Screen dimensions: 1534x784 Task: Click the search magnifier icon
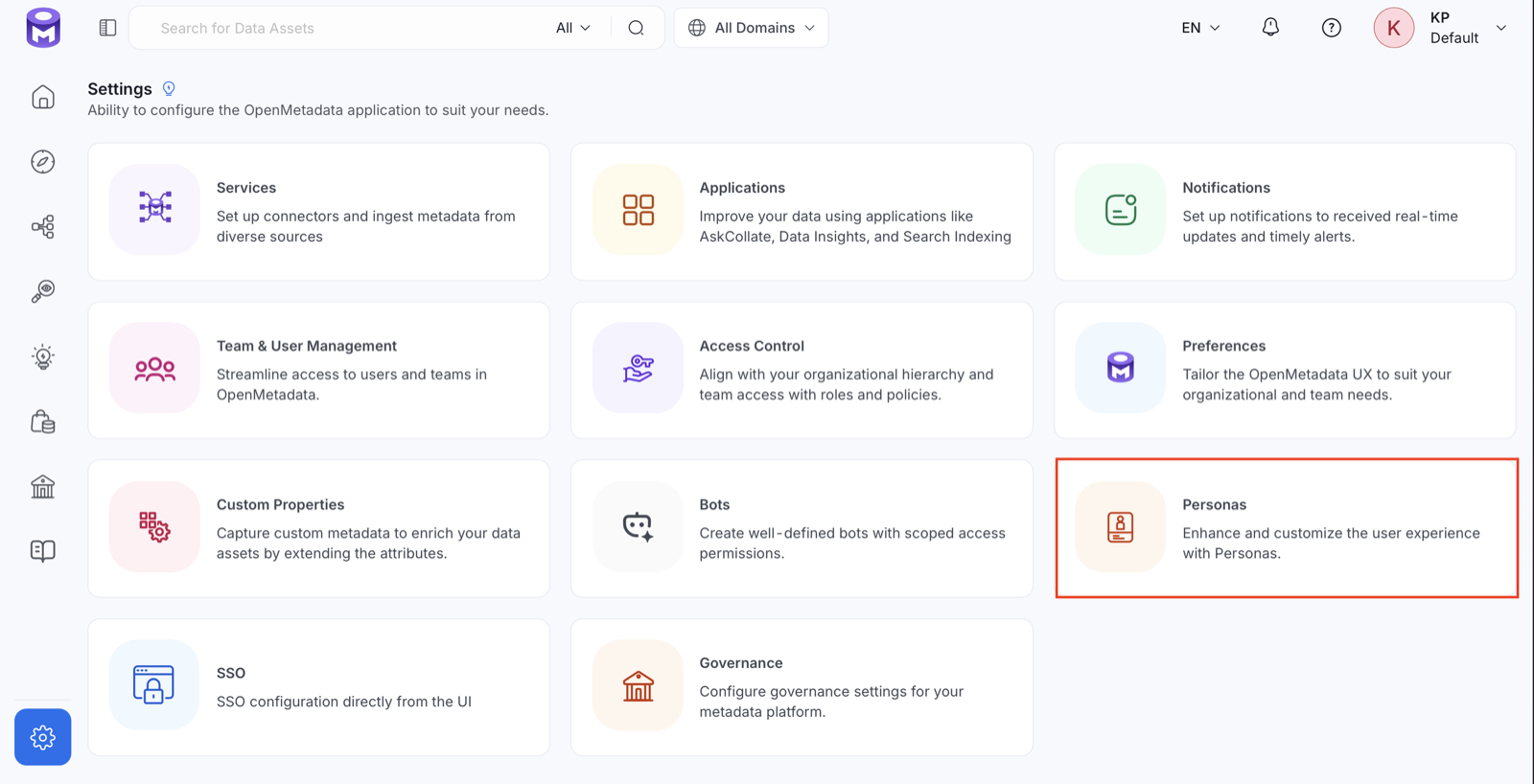coord(636,28)
